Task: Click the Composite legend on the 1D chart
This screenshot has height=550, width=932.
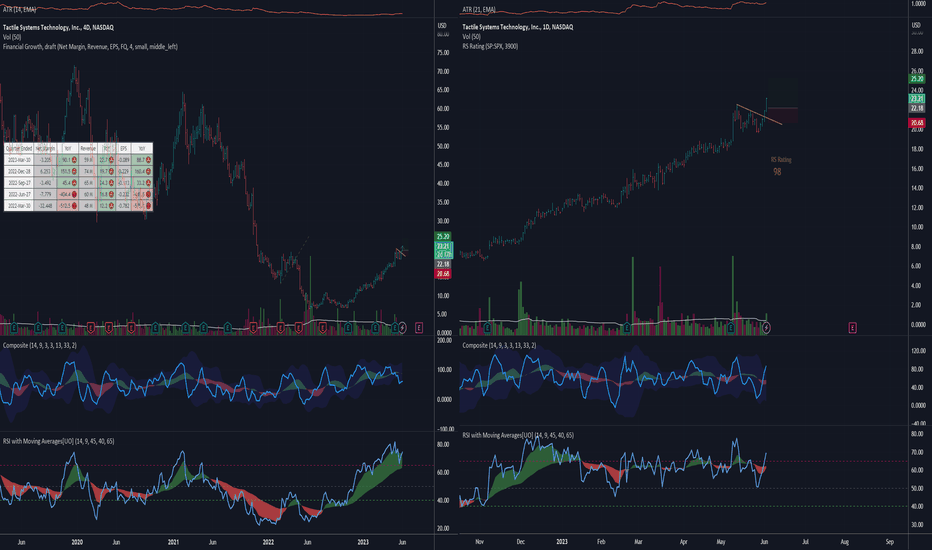Action: pos(499,345)
